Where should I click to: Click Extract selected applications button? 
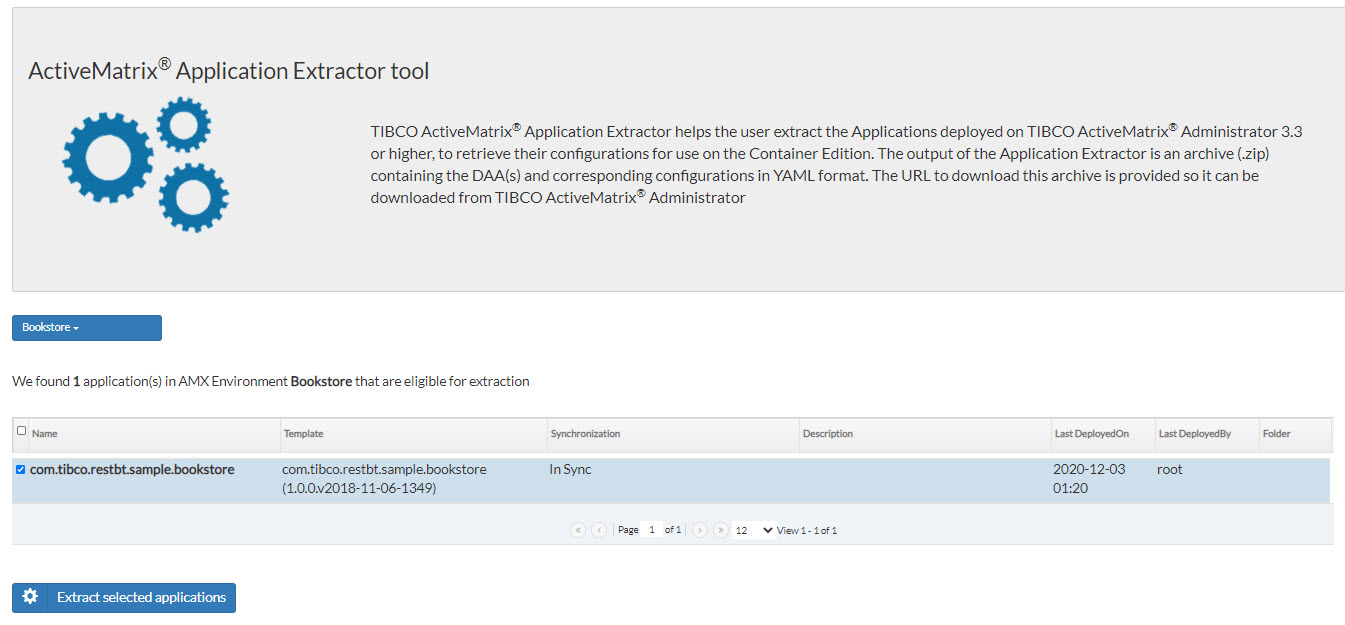tap(124, 598)
